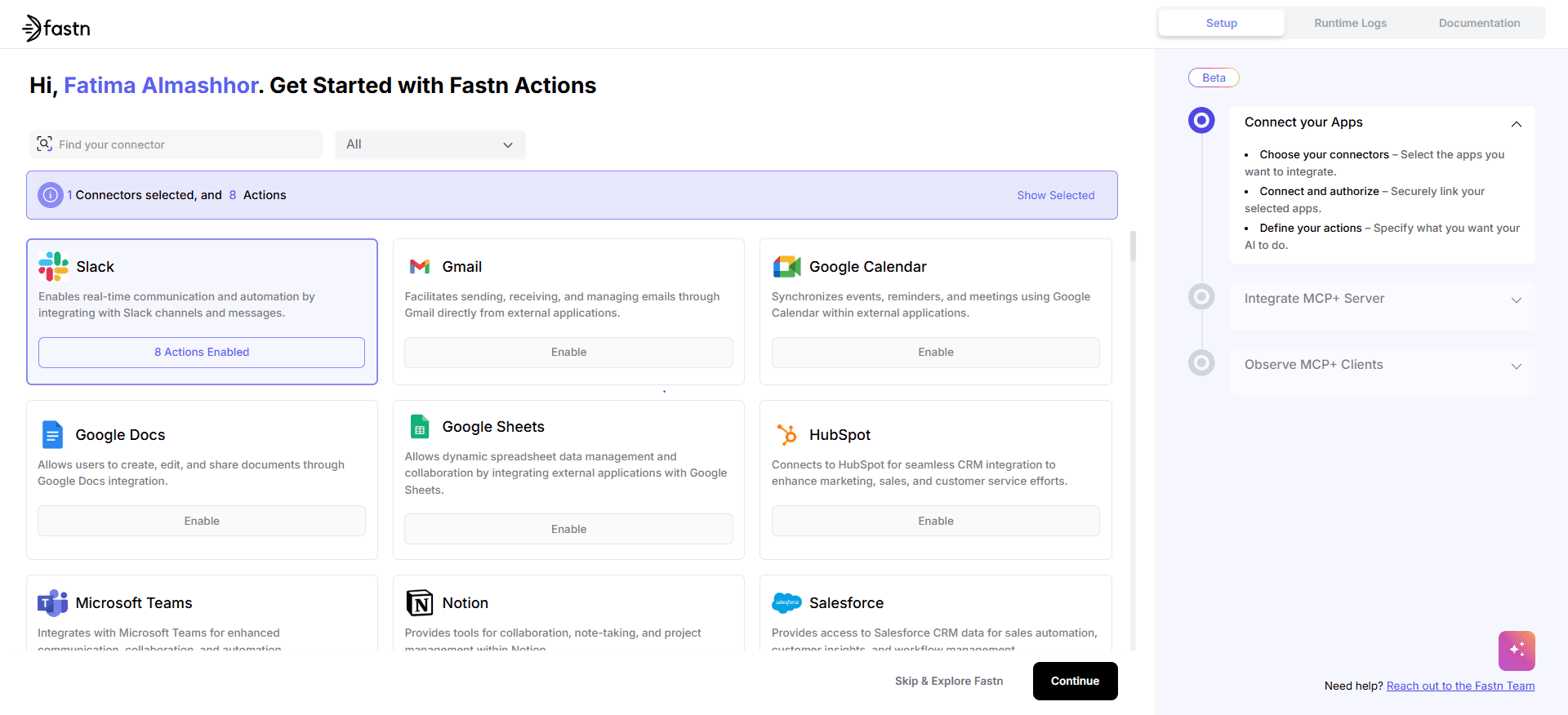Click the Salesforce card title
Viewport: 1568px width, 715px height.
click(847, 603)
